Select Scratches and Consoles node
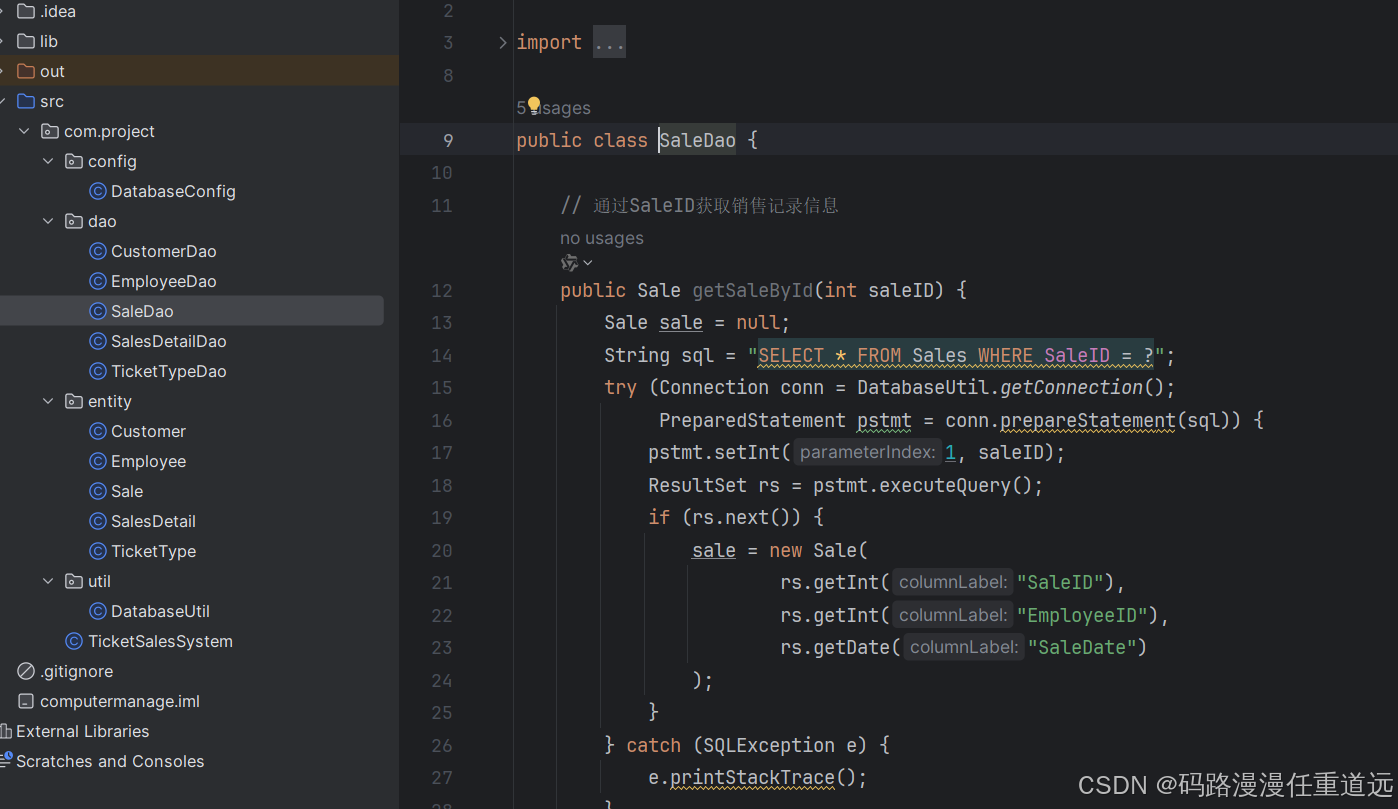The height and width of the screenshot is (809, 1398). [x=110, y=761]
